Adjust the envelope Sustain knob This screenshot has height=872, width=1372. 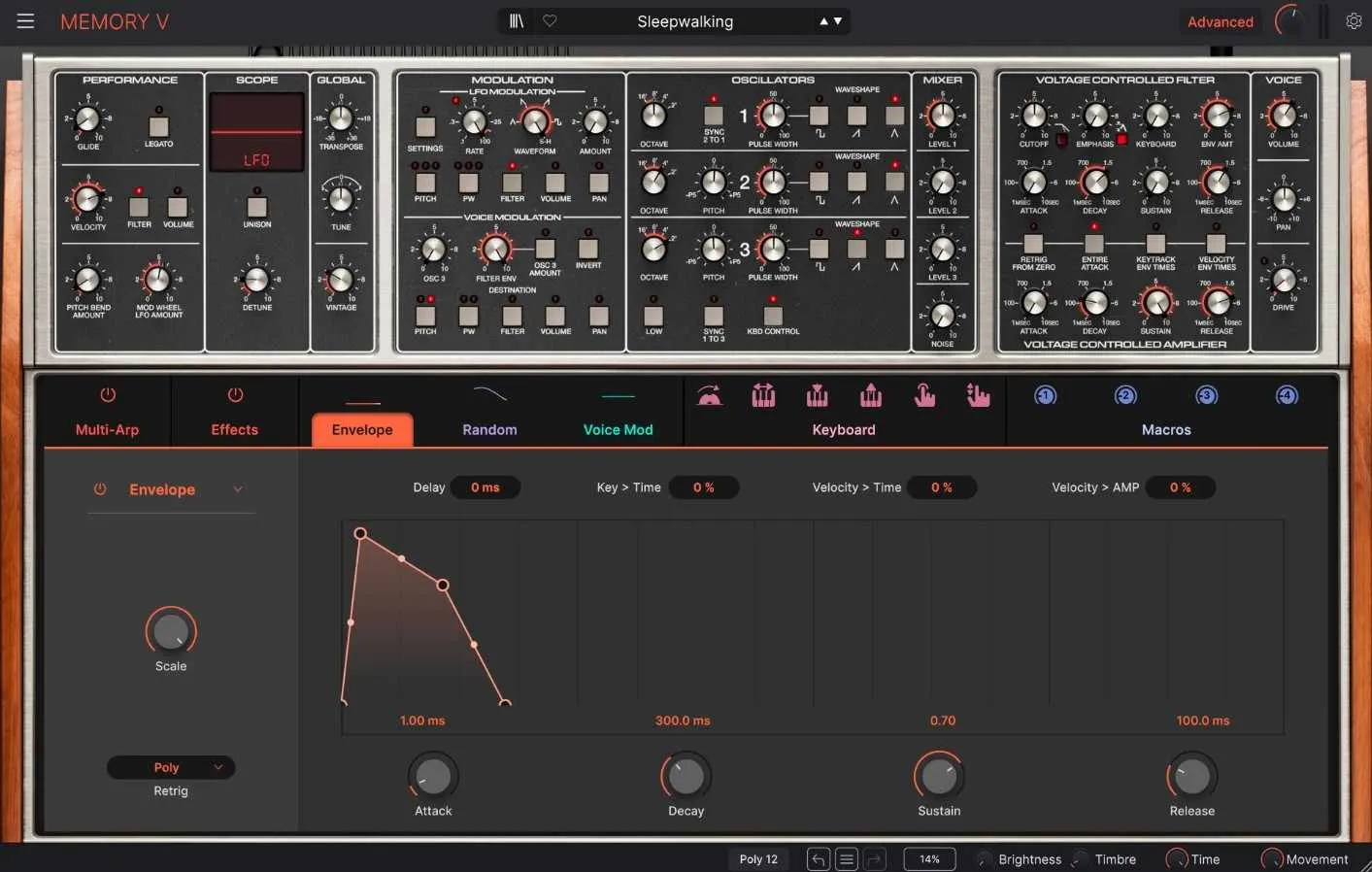coord(939,776)
